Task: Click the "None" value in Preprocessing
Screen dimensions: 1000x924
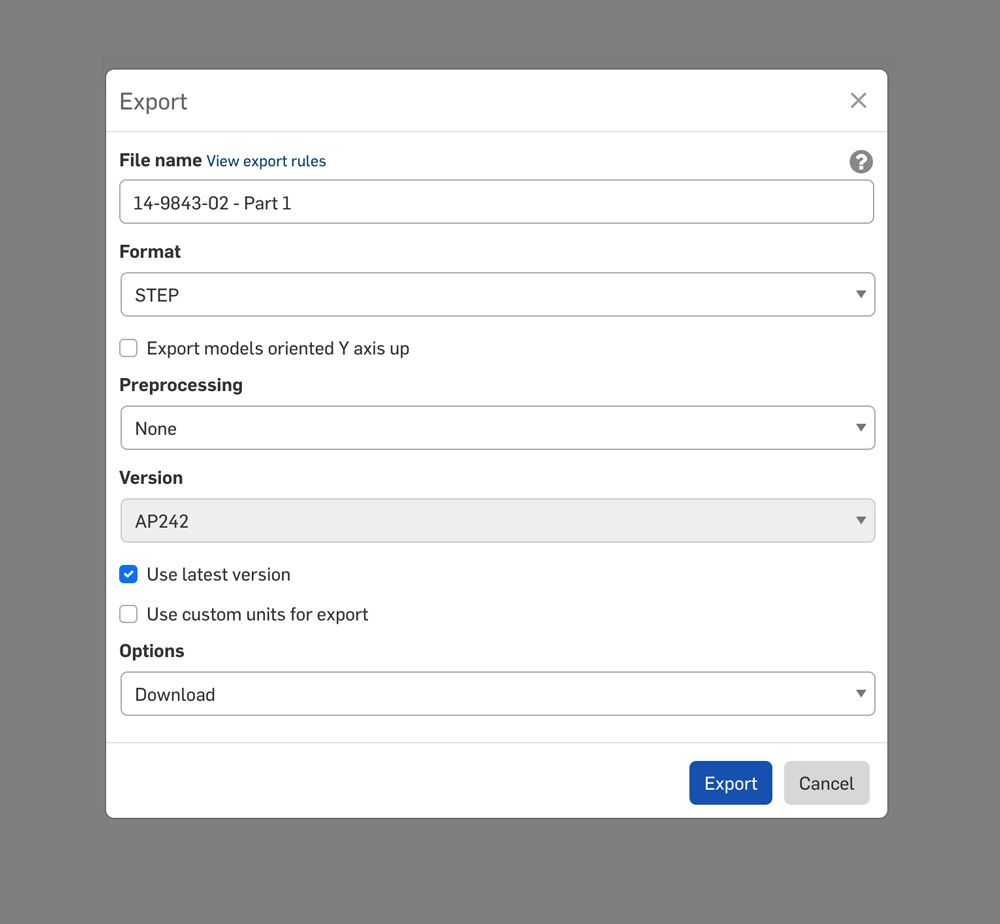Action: coord(156,428)
